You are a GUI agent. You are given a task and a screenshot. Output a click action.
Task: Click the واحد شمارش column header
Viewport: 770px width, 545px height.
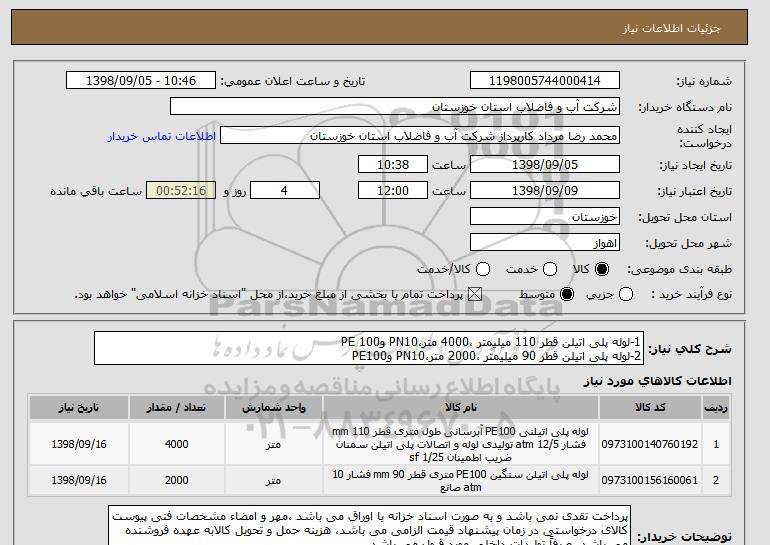[x=274, y=408]
